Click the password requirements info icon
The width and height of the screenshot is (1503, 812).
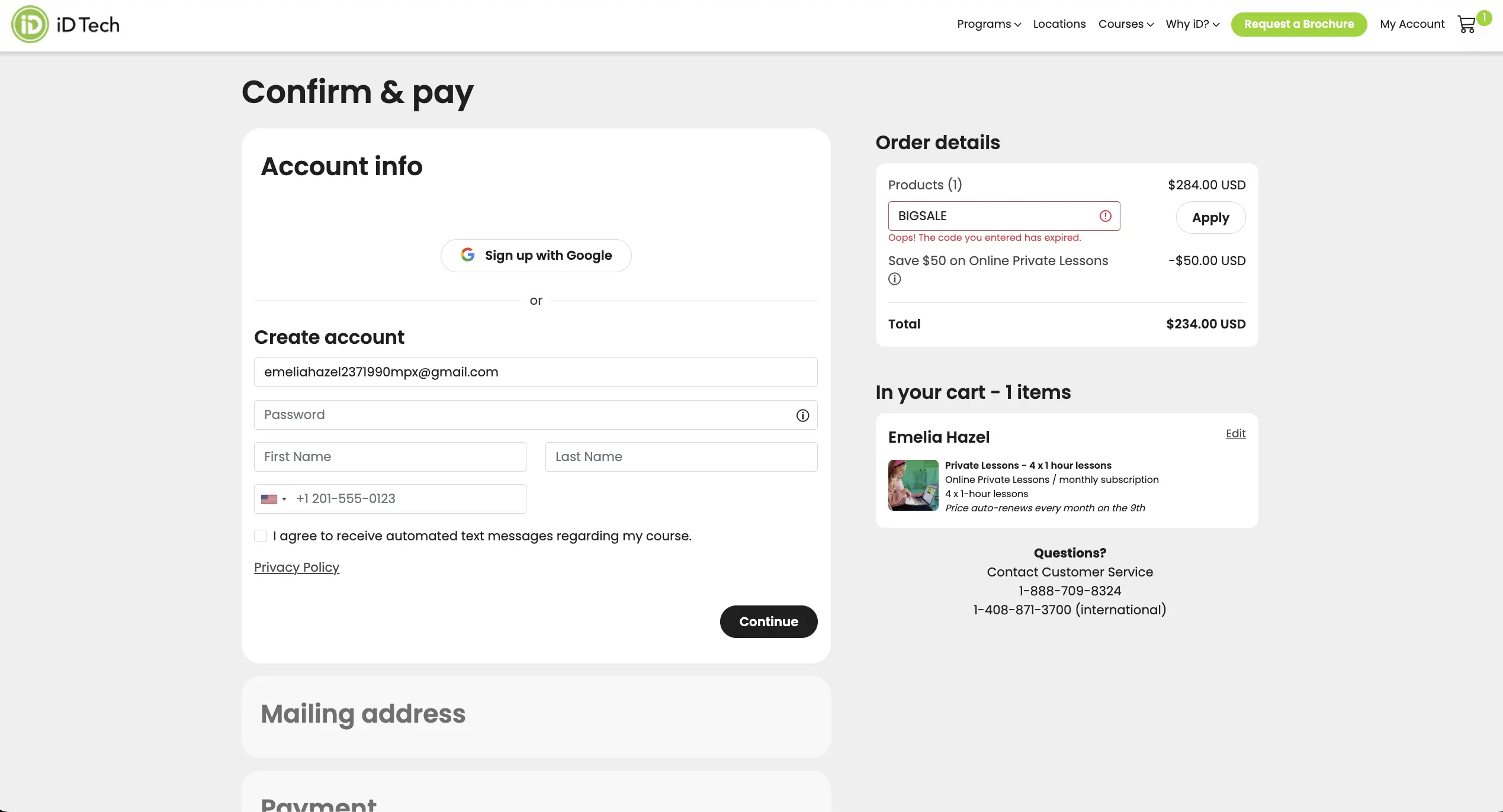[802, 415]
